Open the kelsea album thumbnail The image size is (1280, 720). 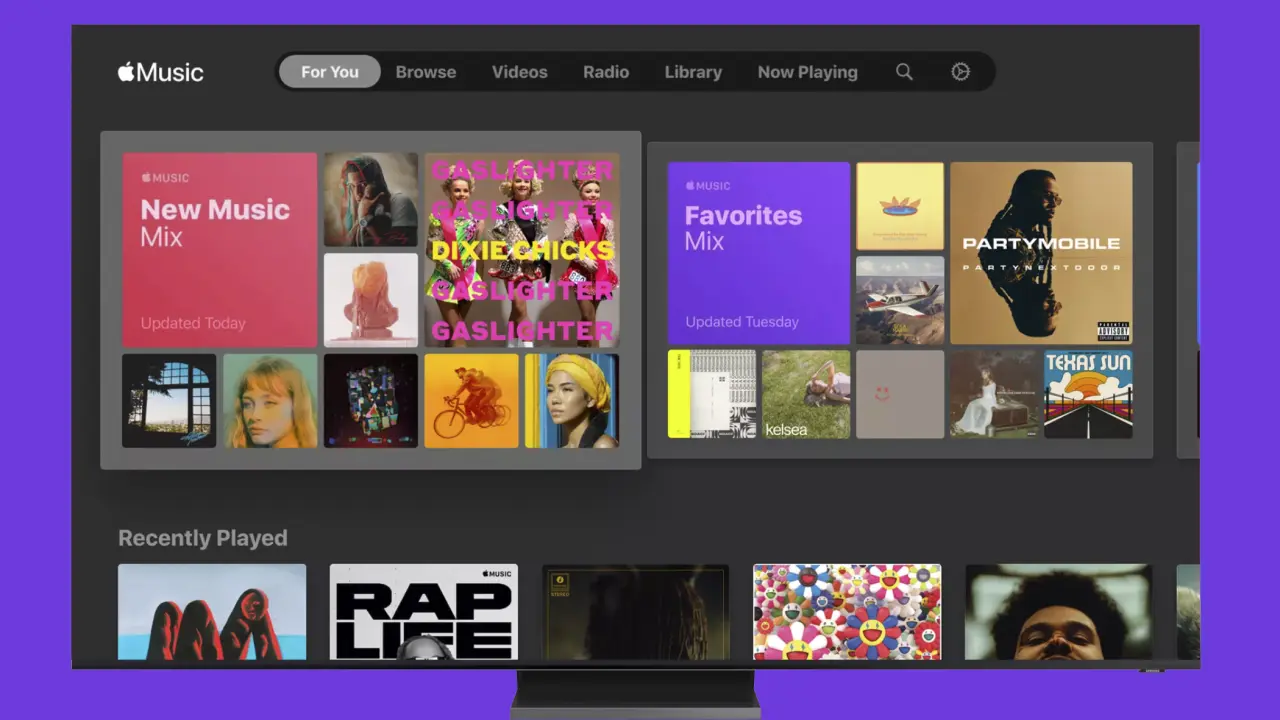point(806,394)
